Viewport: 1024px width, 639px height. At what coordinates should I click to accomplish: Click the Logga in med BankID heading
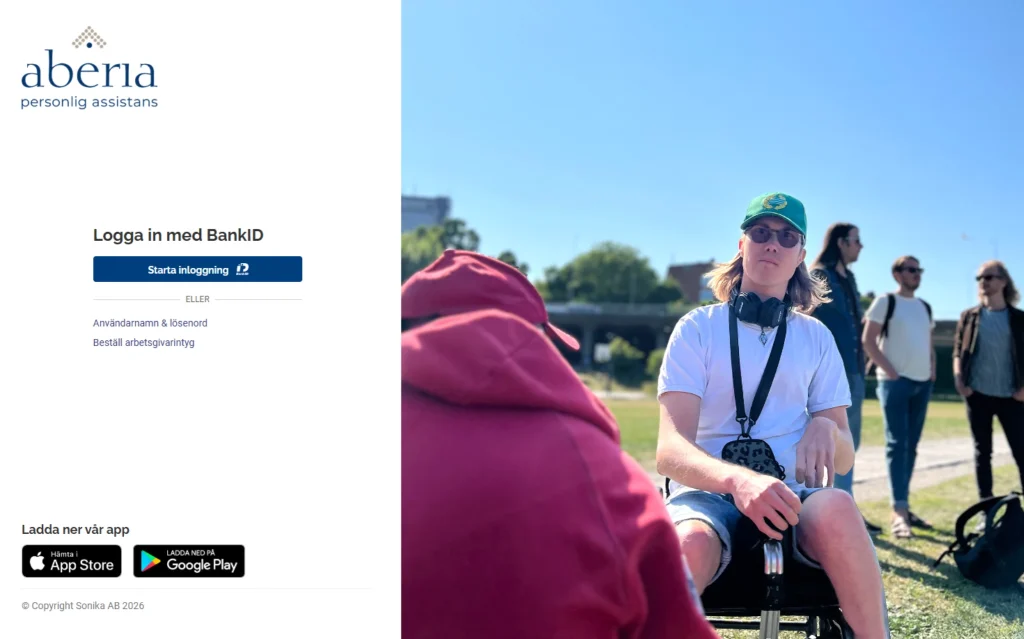click(x=178, y=235)
